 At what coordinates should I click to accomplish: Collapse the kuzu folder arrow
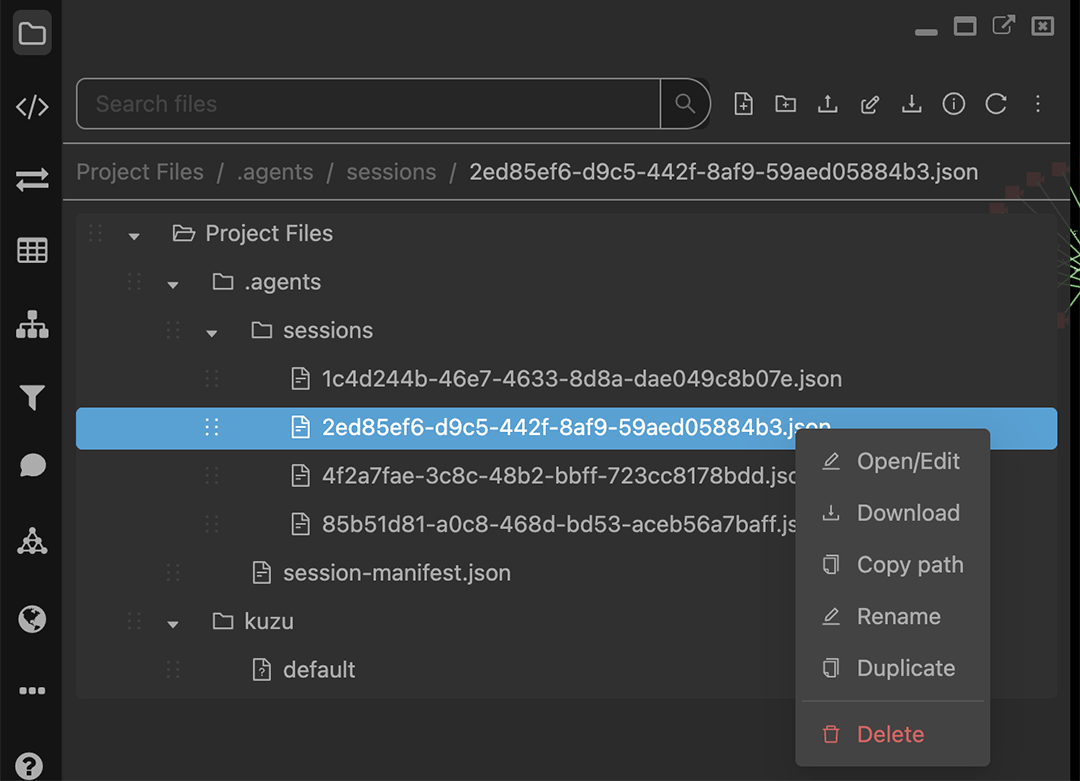(173, 625)
